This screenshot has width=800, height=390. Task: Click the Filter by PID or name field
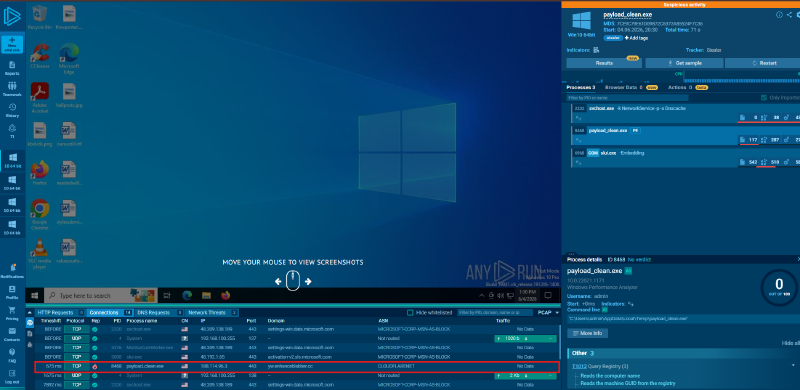coord(627,97)
